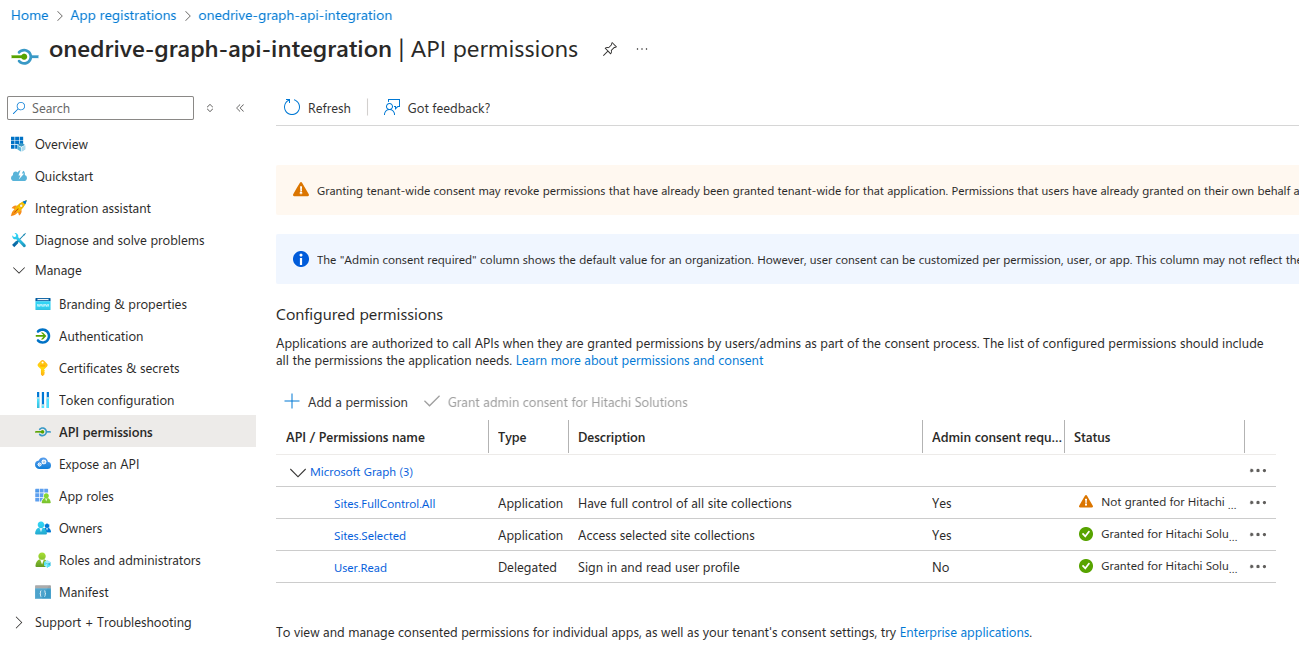The image size is (1299, 659).
Task: Sort by the API / Permissions name column header
Action: click(355, 437)
